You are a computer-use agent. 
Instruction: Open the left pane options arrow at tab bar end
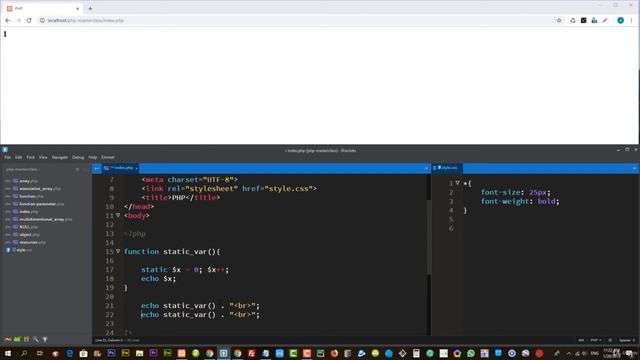(426, 168)
